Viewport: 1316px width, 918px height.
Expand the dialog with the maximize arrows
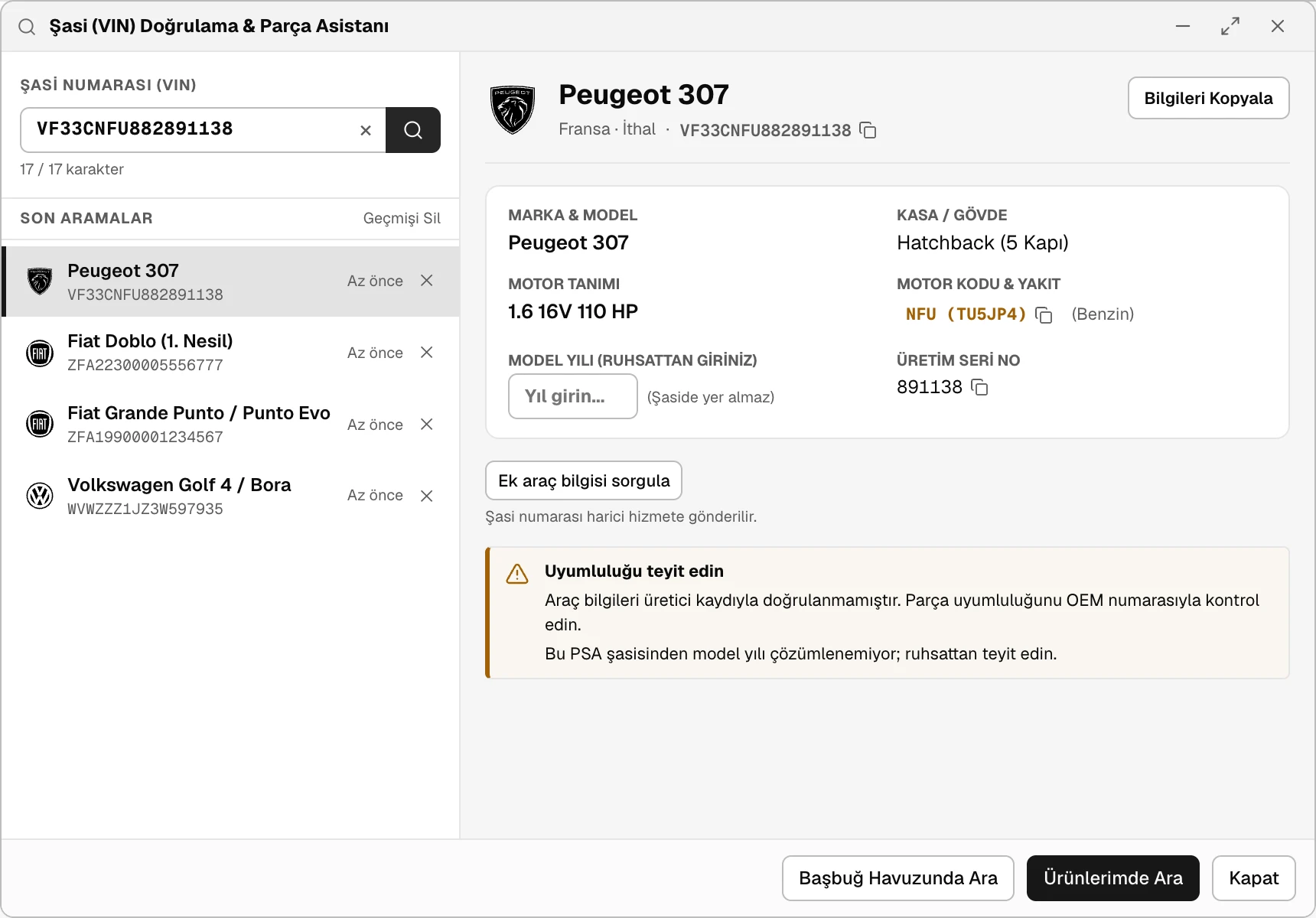click(1230, 26)
